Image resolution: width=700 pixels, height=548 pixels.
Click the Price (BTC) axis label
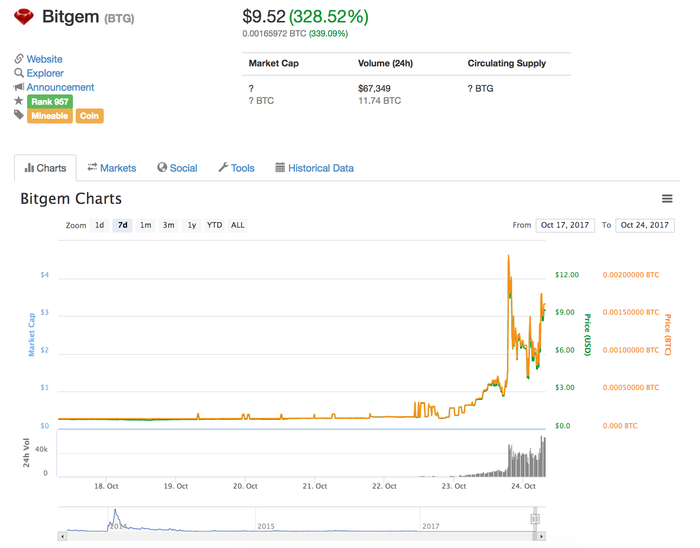667,335
